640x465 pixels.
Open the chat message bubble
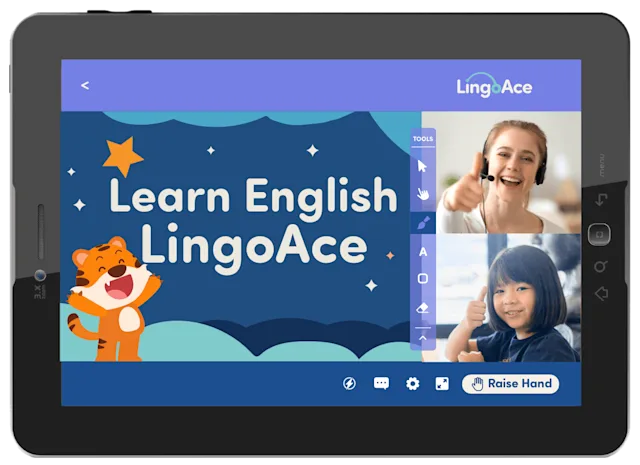click(381, 383)
